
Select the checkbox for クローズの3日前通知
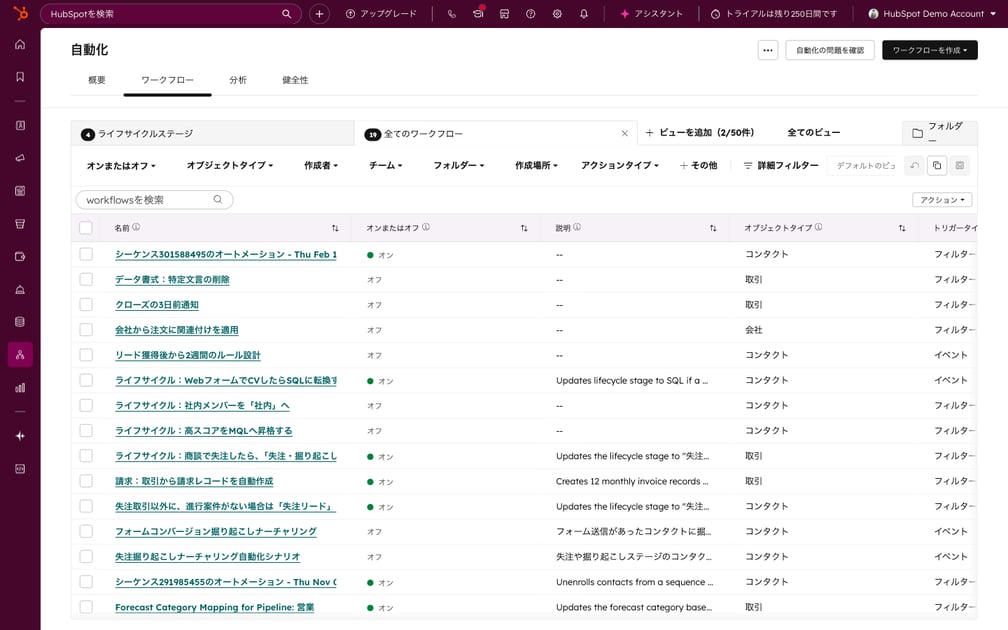[85, 304]
